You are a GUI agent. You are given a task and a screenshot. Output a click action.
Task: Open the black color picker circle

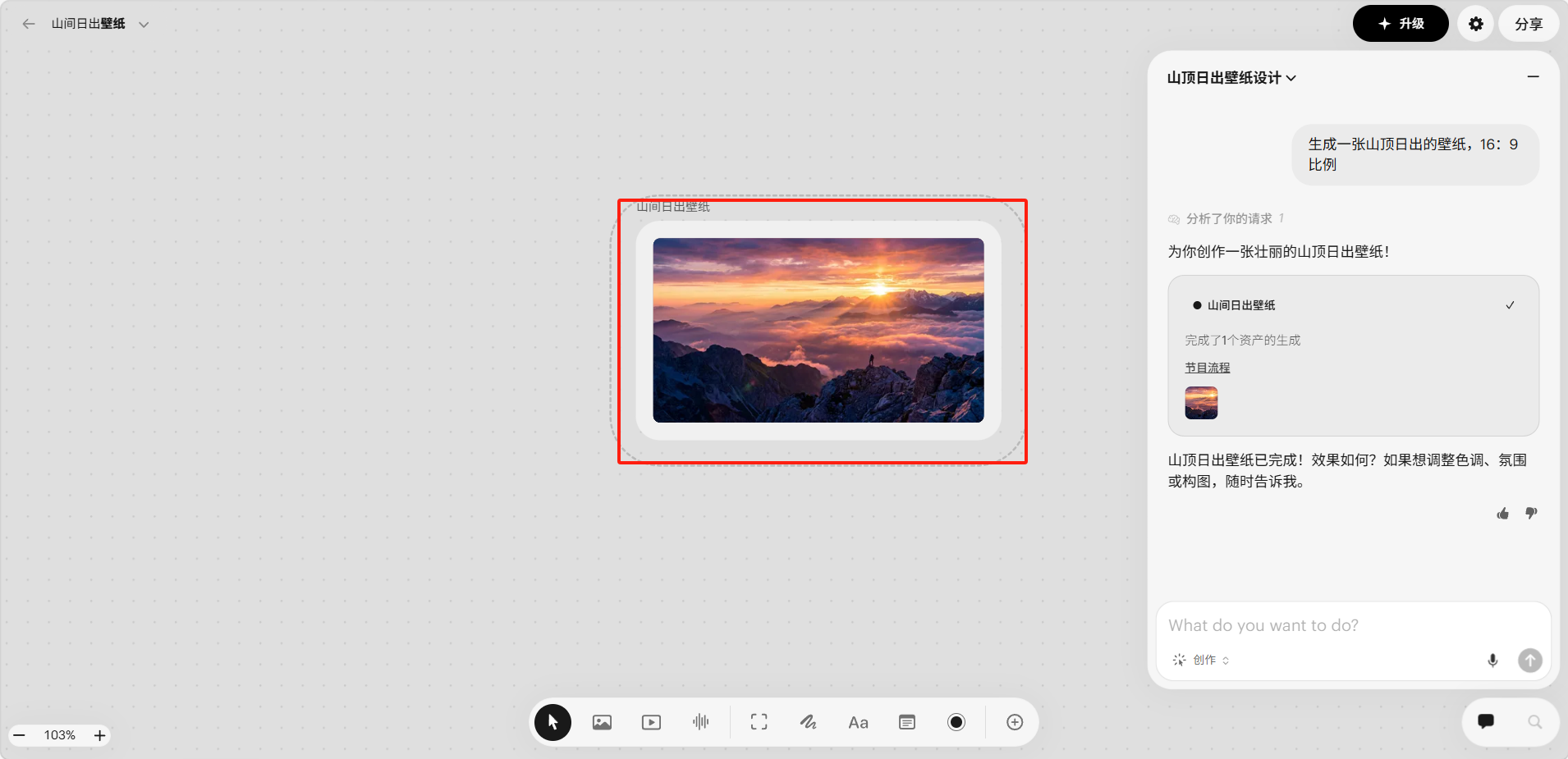pyautogui.click(x=956, y=722)
